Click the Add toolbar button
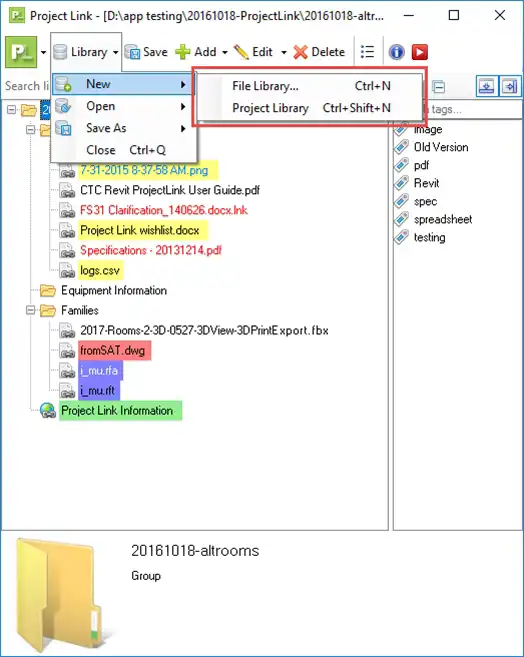 click(x=196, y=52)
